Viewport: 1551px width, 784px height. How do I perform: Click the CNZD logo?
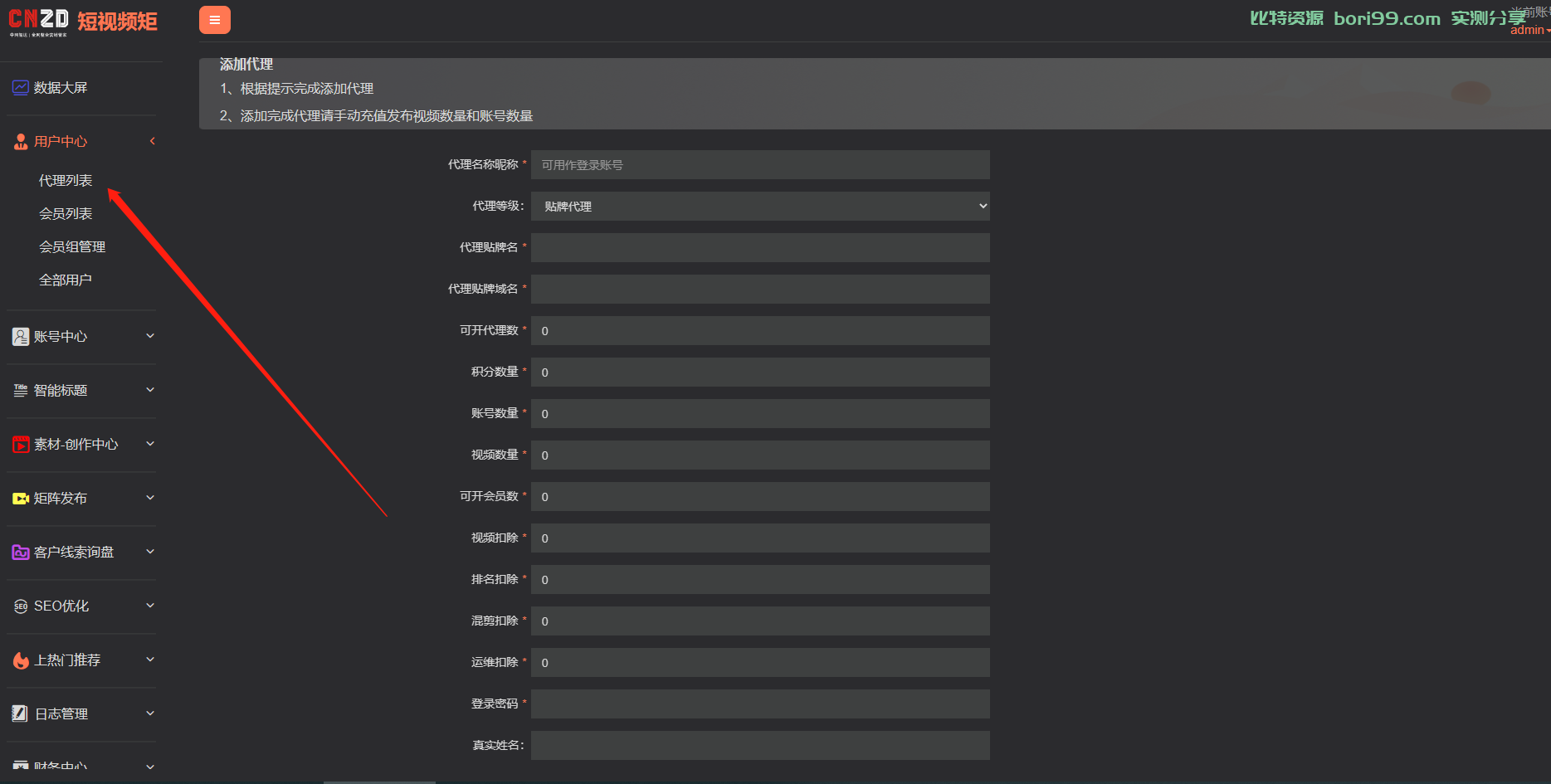(x=38, y=22)
